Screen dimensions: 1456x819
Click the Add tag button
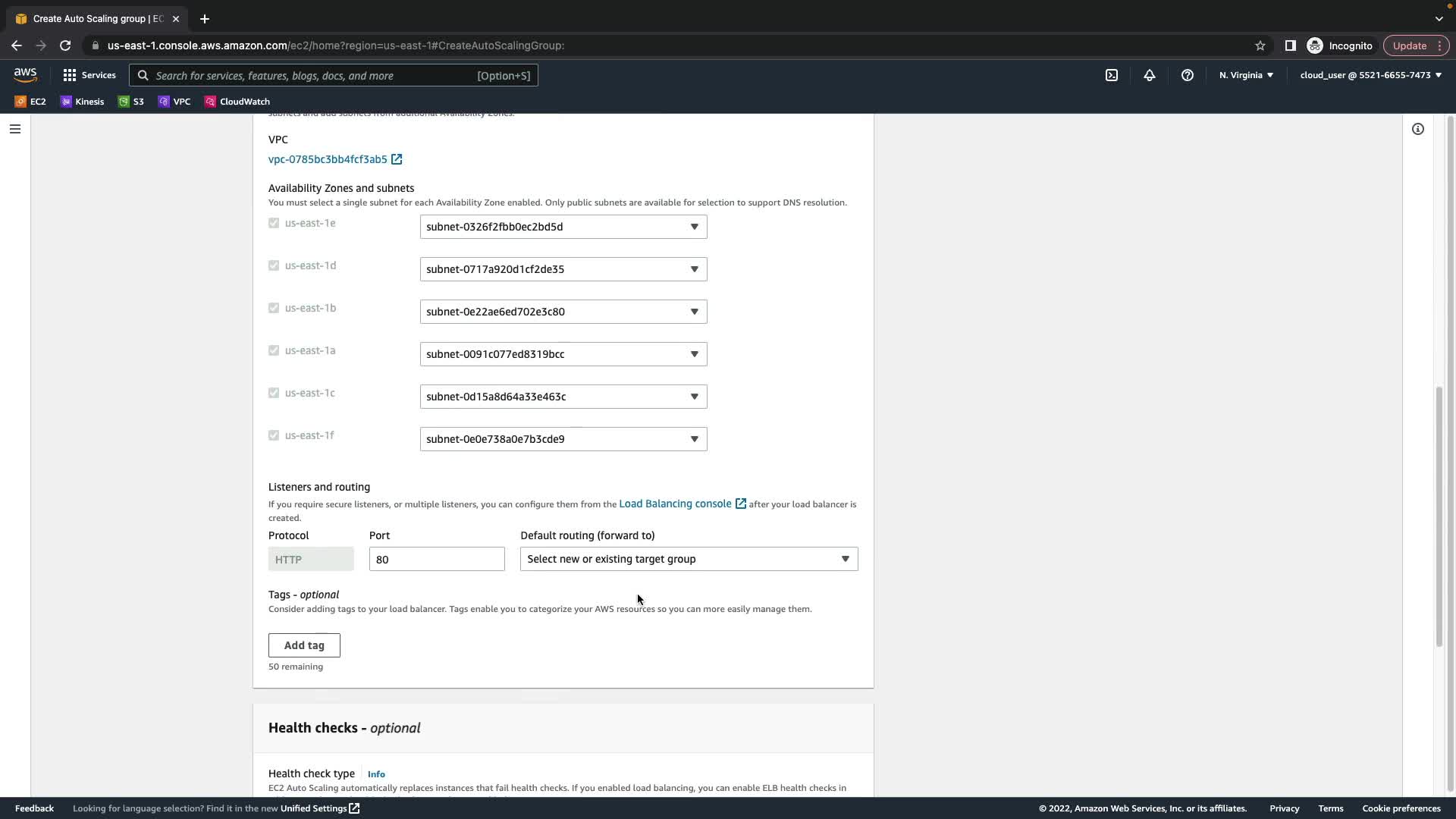[x=304, y=645]
